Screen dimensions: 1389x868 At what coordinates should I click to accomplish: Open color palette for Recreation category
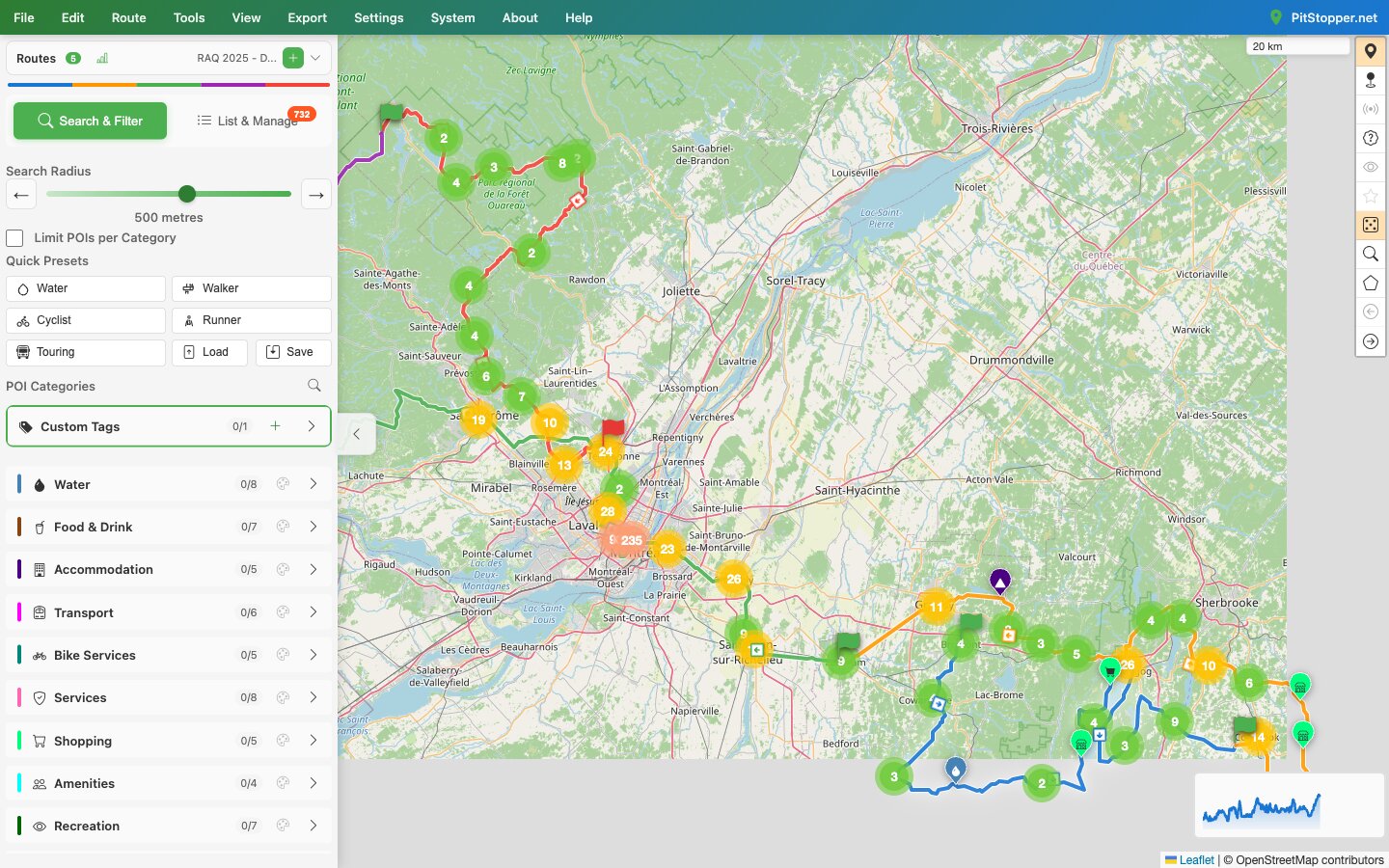(283, 826)
